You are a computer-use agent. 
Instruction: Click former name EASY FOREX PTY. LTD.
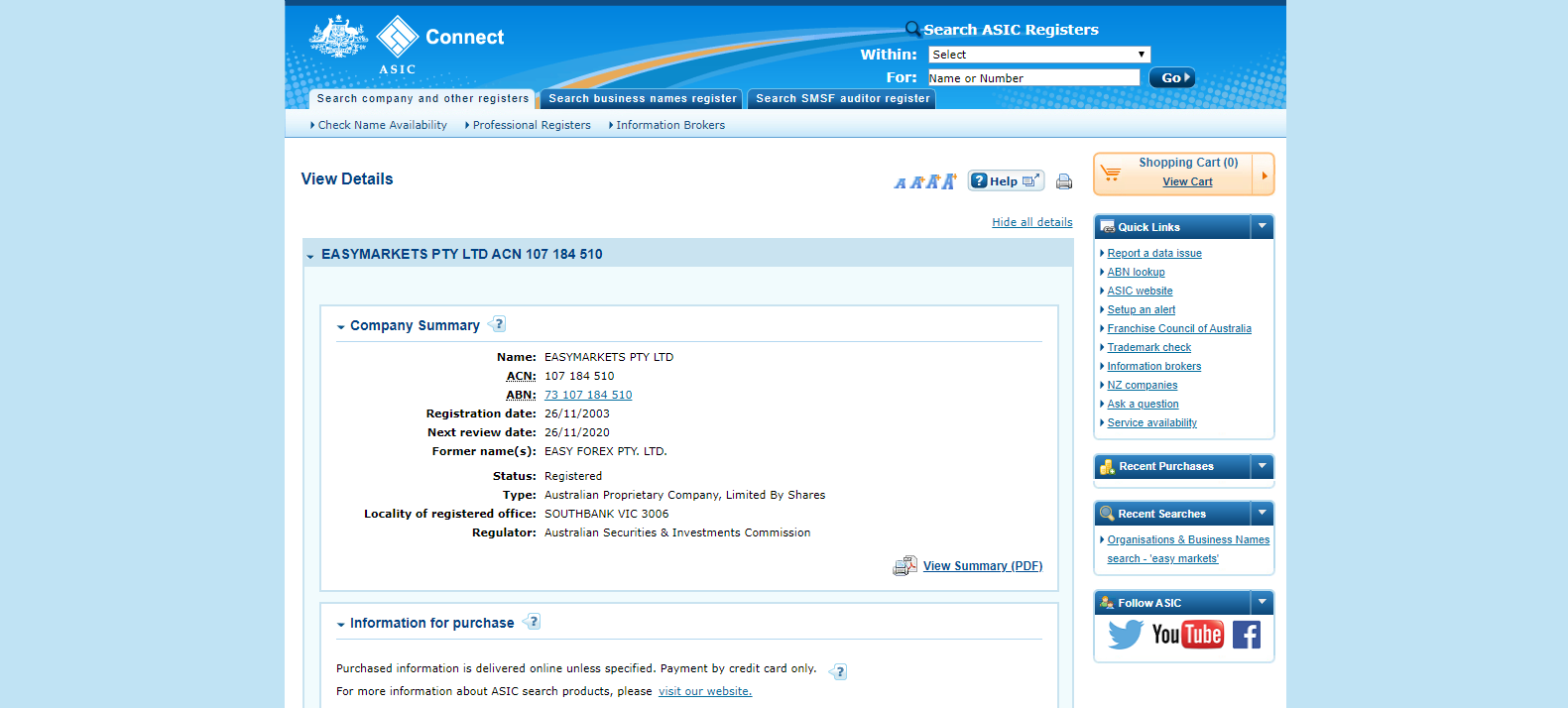coord(606,451)
